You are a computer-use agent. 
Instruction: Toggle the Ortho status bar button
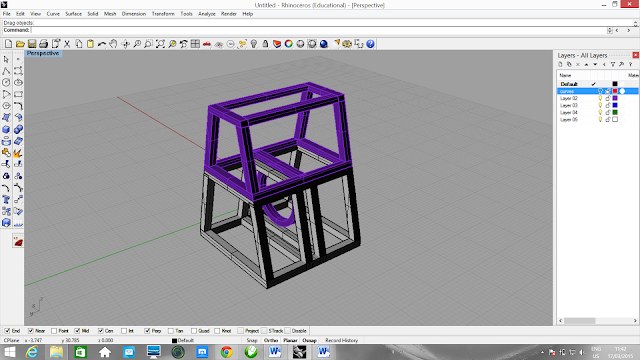coord(271,340)
